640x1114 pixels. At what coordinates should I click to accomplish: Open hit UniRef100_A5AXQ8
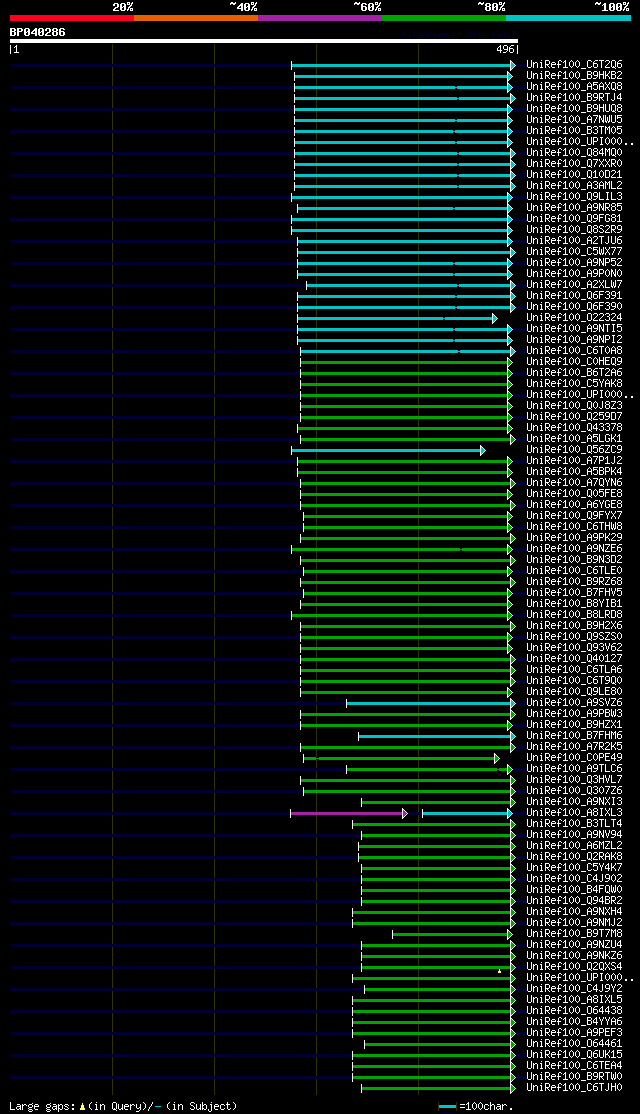point(575,87)
